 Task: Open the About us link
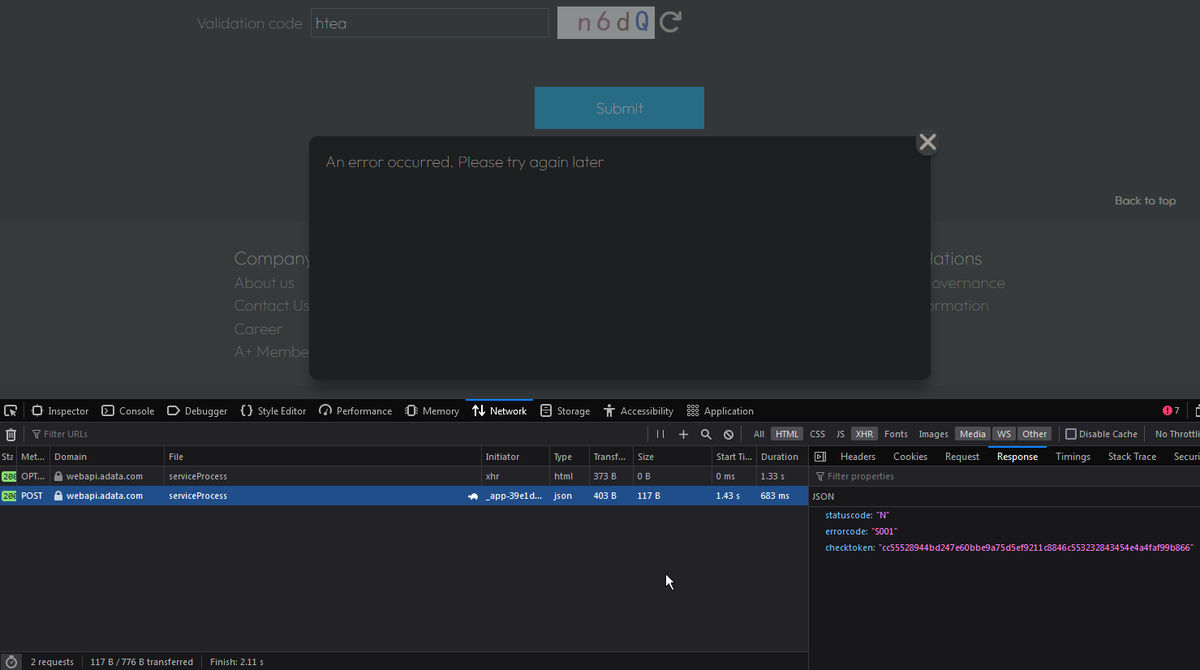264,283
